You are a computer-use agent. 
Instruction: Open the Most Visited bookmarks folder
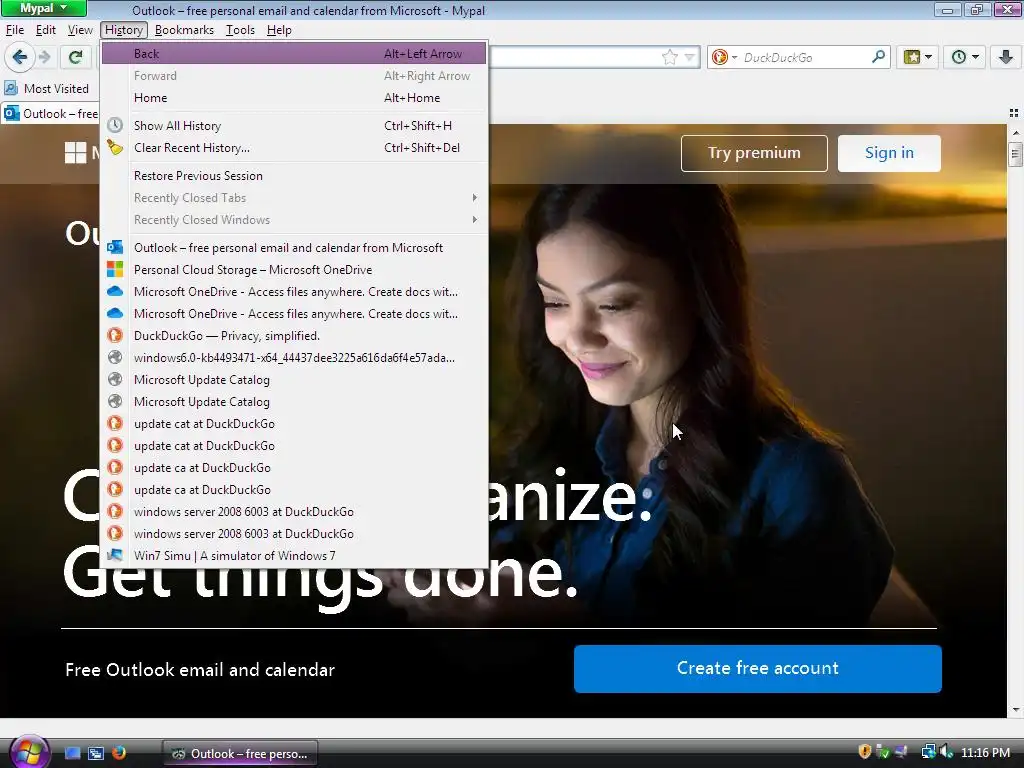click(x=47, y=89)
